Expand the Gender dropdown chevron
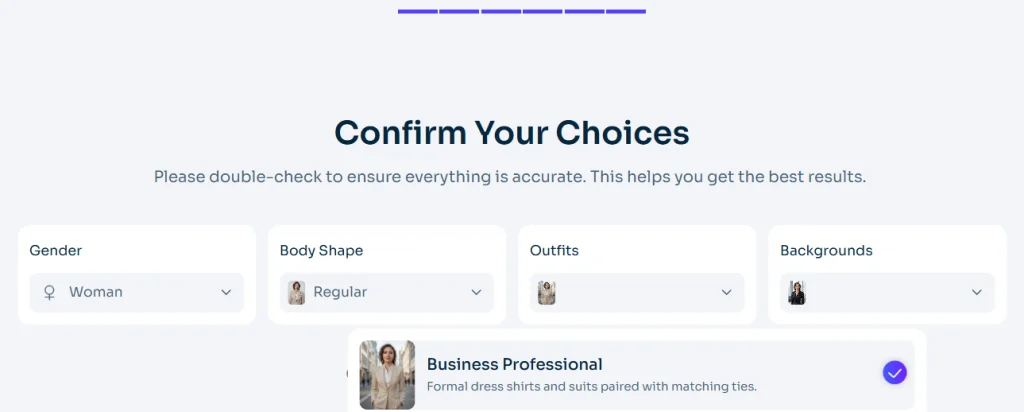Viewport: 1024px width, 412px height. pyautogui.click(x=226, y=293)
